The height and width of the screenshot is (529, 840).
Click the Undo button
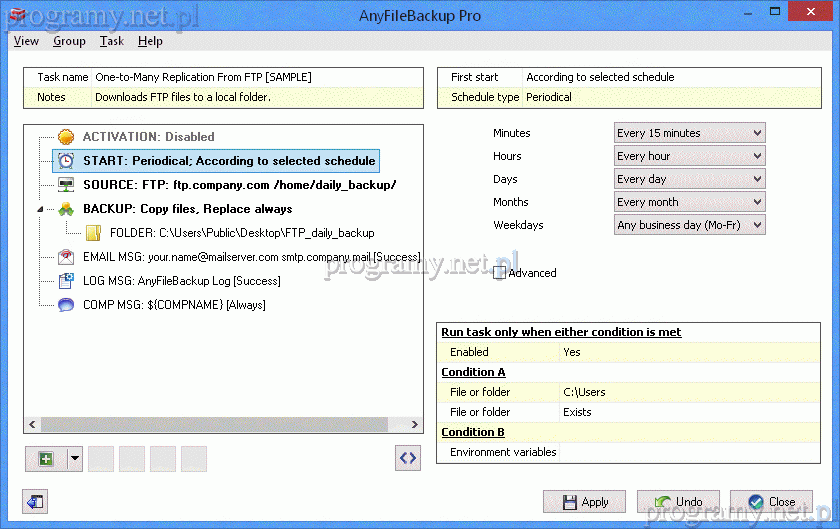[678, 502]
